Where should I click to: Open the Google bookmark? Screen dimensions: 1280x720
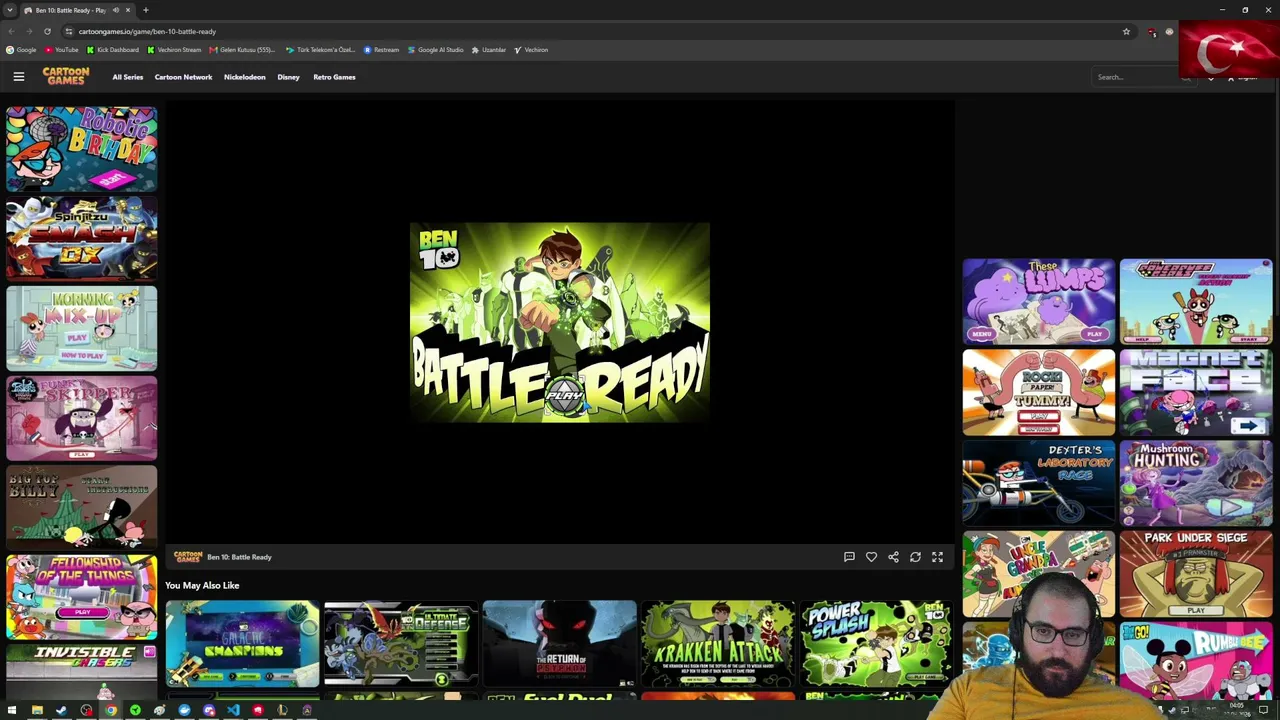21,50
